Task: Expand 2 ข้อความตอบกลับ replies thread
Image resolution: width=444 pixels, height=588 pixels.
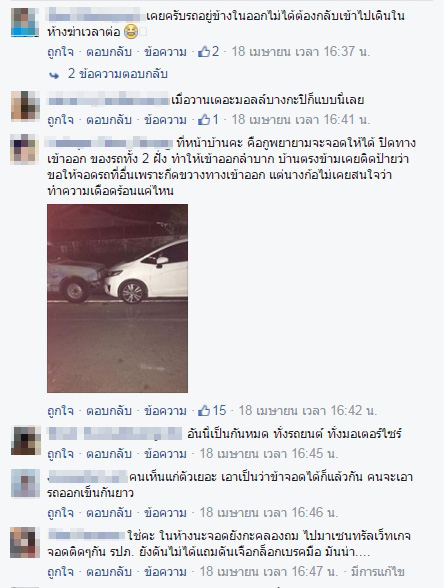Action: point(117,74)
